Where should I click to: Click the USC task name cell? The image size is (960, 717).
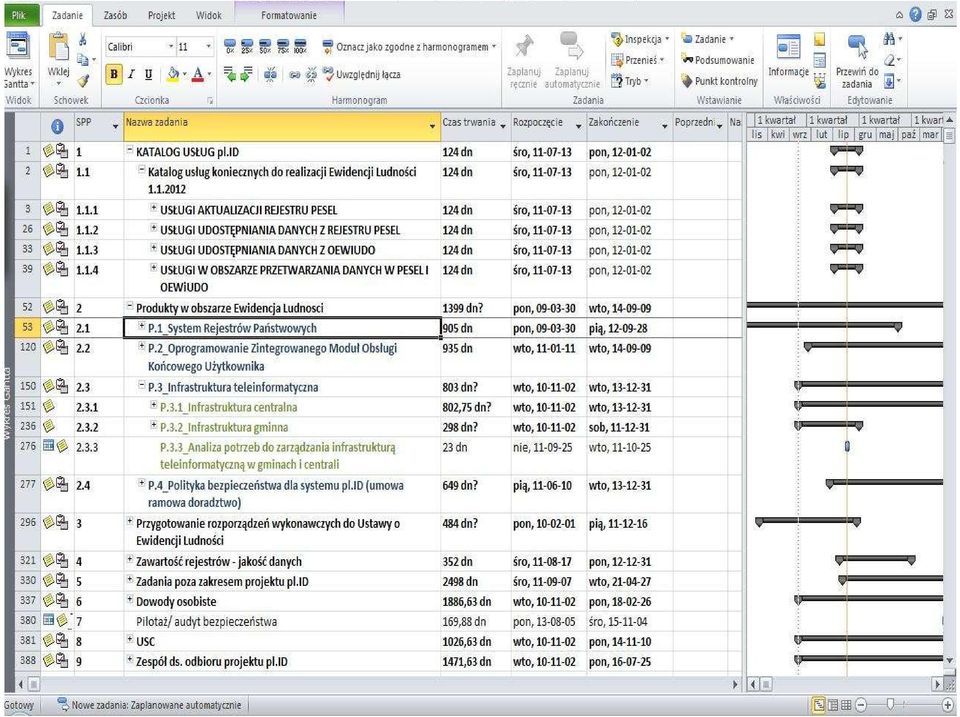pos(282,641)
